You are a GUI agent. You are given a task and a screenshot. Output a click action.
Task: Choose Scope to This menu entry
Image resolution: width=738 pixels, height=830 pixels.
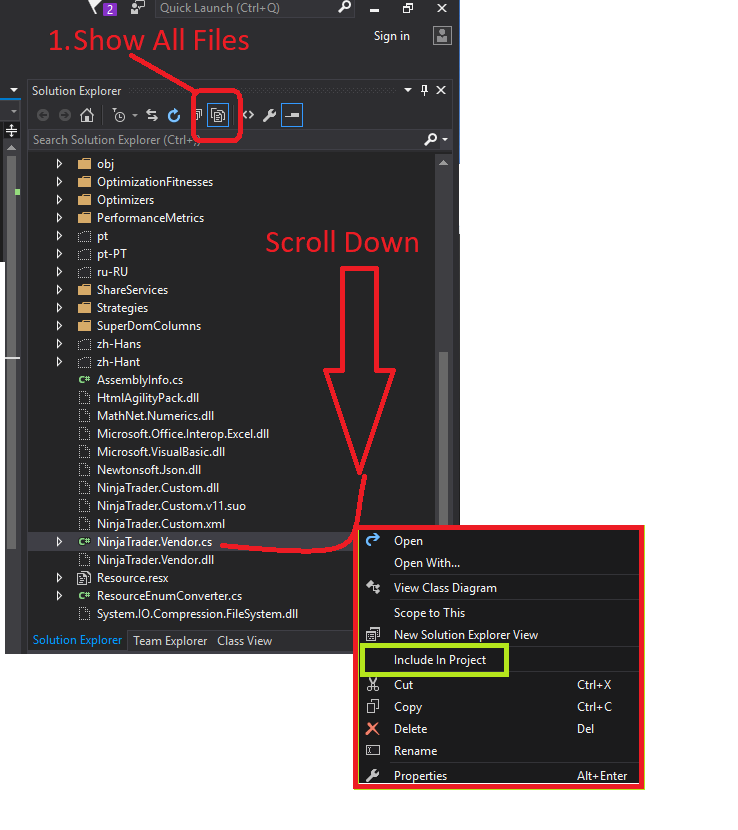coord(500,613)
